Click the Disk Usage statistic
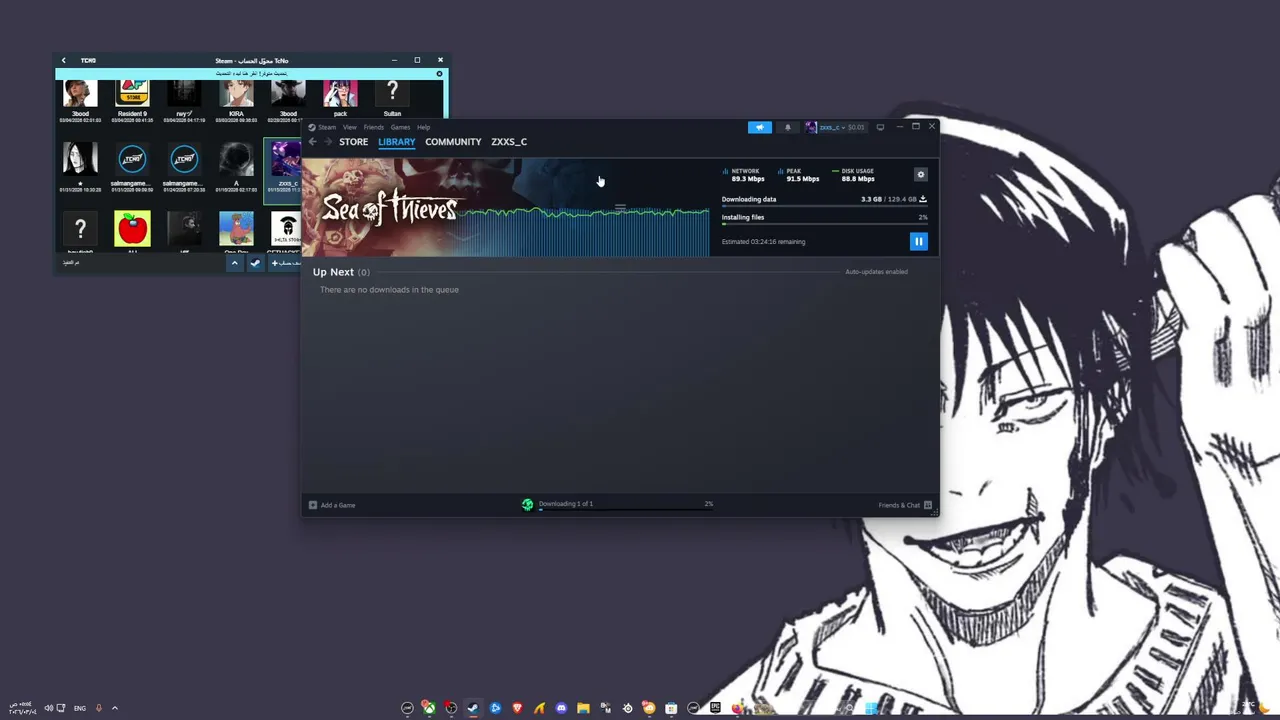The image size is (1280, 720). coord(855,175)
